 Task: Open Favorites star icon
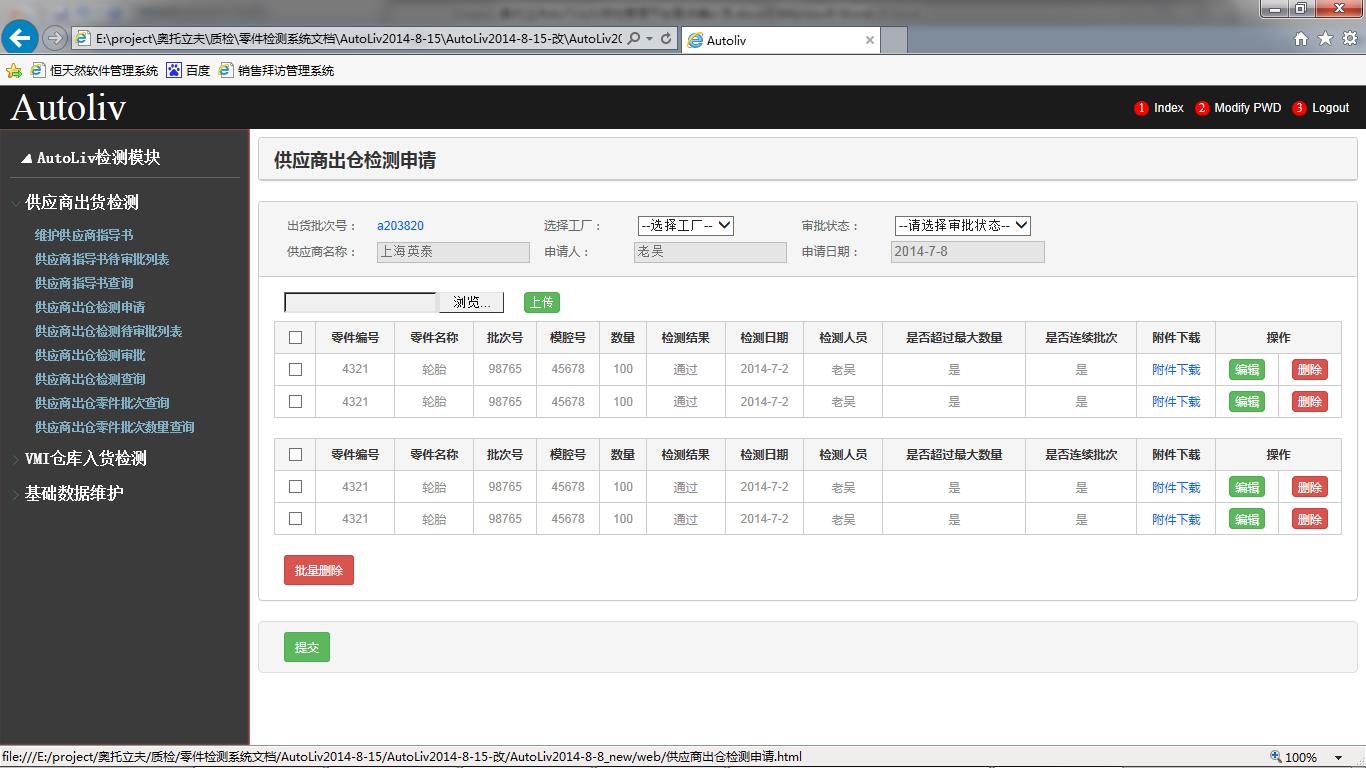[x=1325, y=39]
